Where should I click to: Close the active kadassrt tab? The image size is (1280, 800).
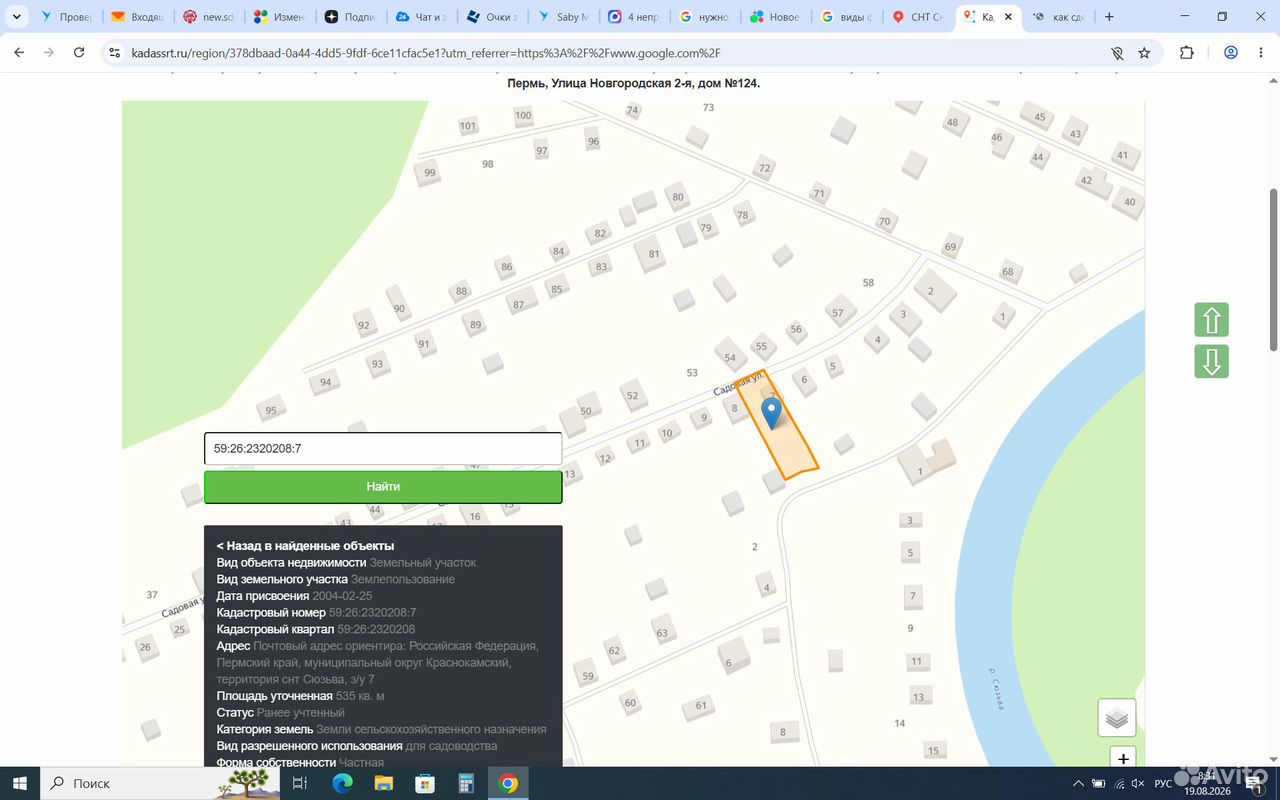[x=1008, y=17]
